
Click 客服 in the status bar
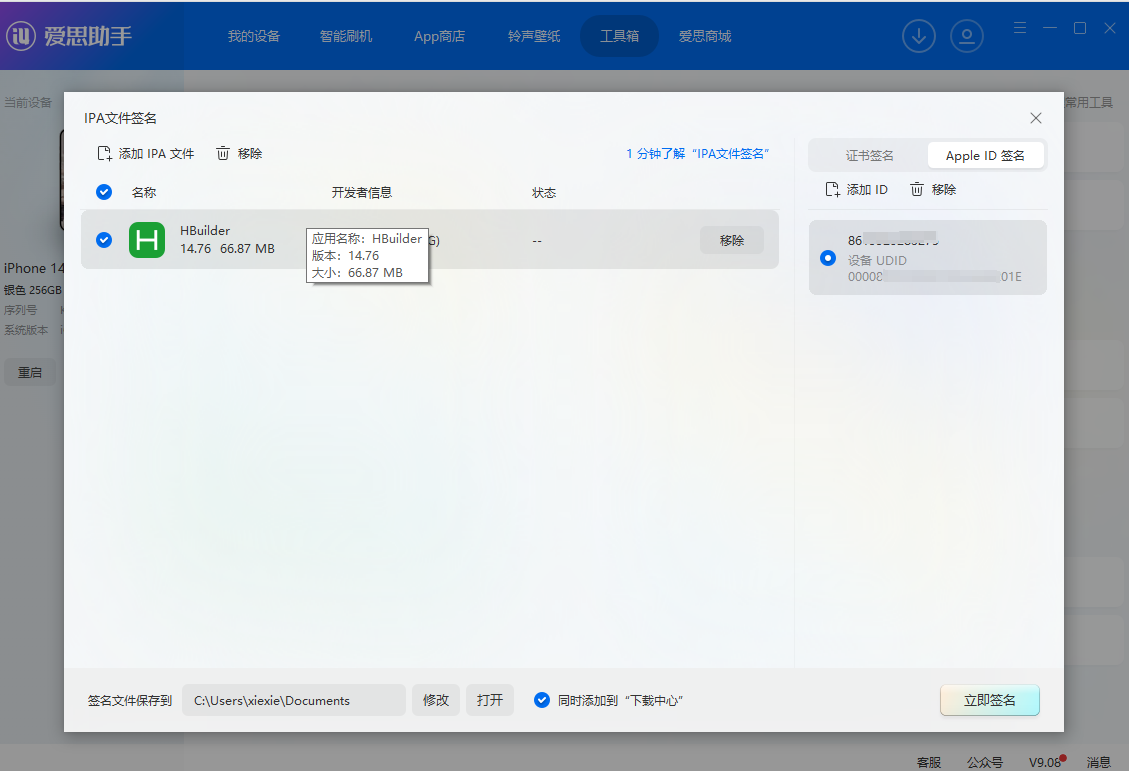(929, 762)
